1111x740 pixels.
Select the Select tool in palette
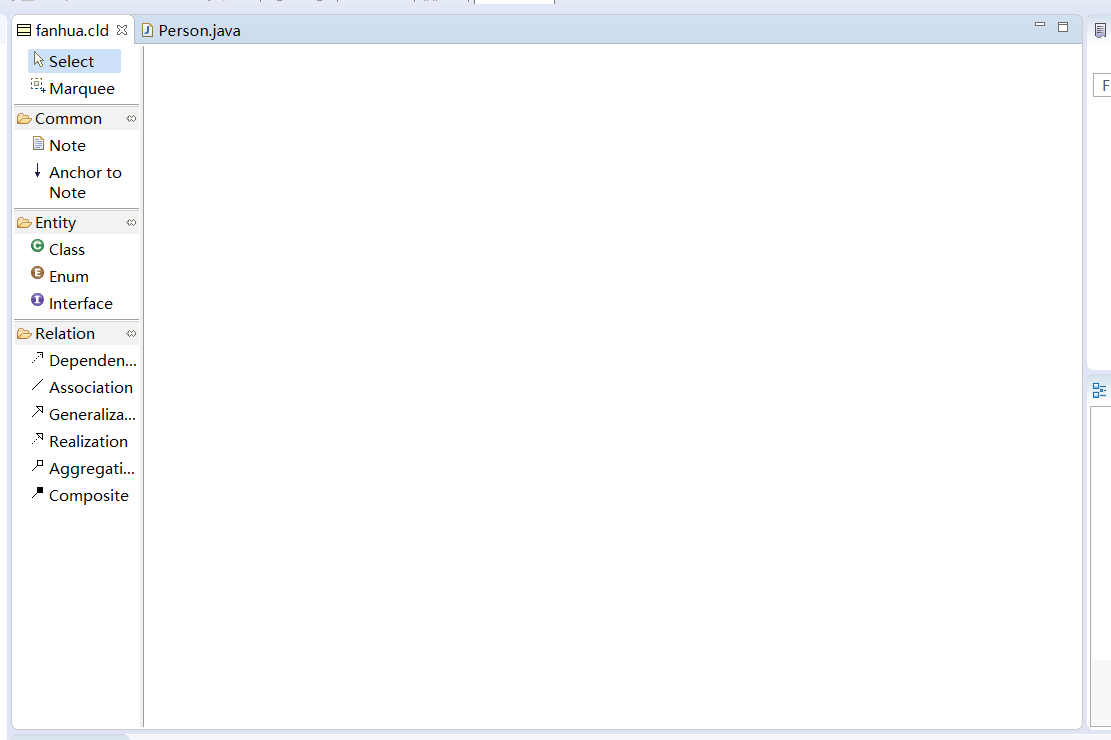coord(74,61)
